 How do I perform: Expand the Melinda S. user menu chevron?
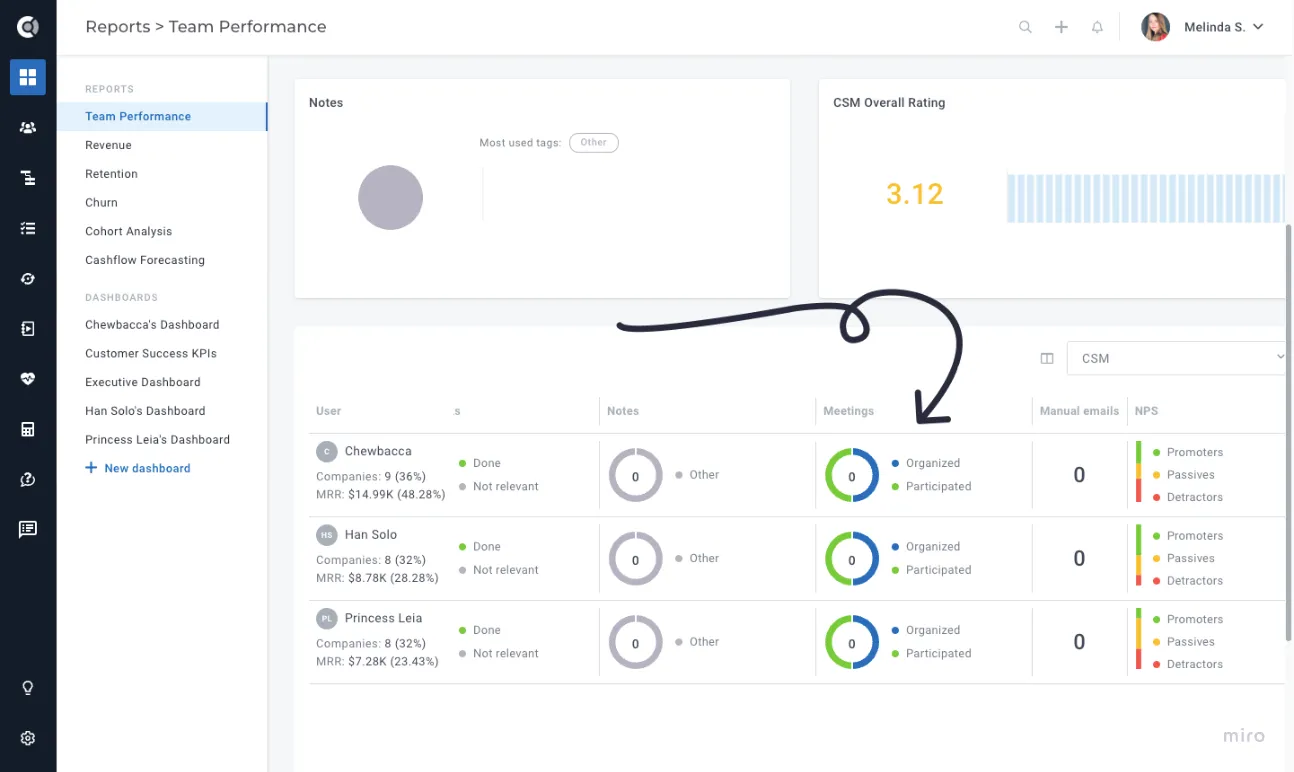click(x=1258, y=27)
